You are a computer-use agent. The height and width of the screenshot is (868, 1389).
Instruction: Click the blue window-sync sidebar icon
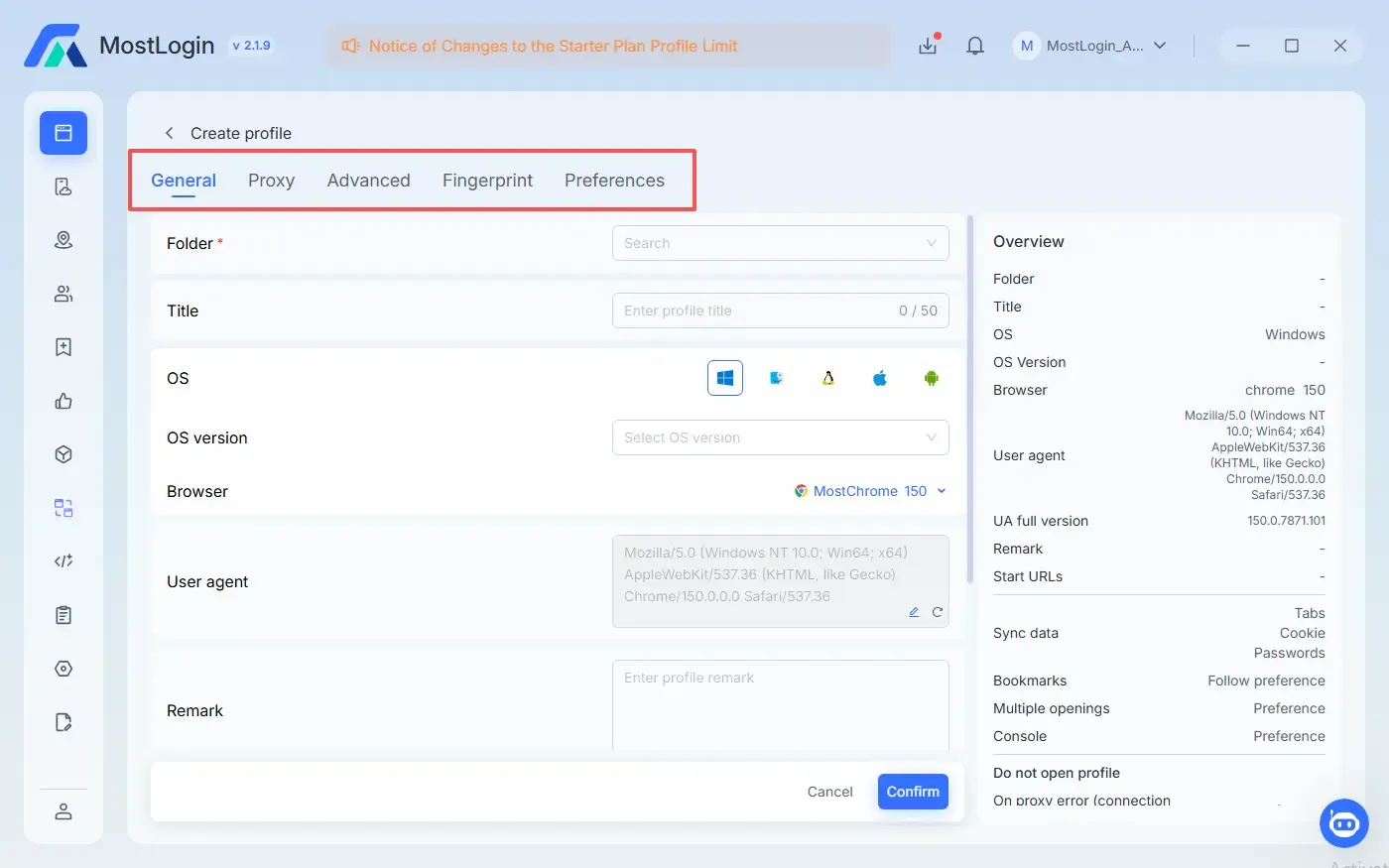[x=63, y=508]
